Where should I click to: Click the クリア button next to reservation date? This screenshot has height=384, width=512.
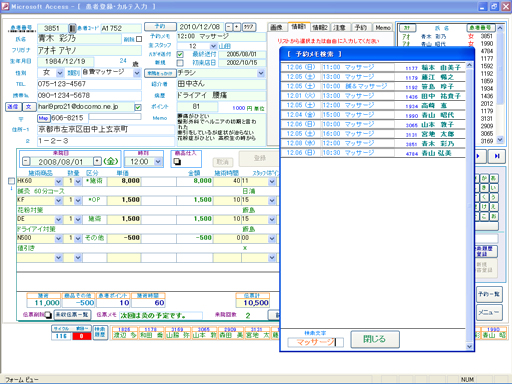click(x=249, y=27)
